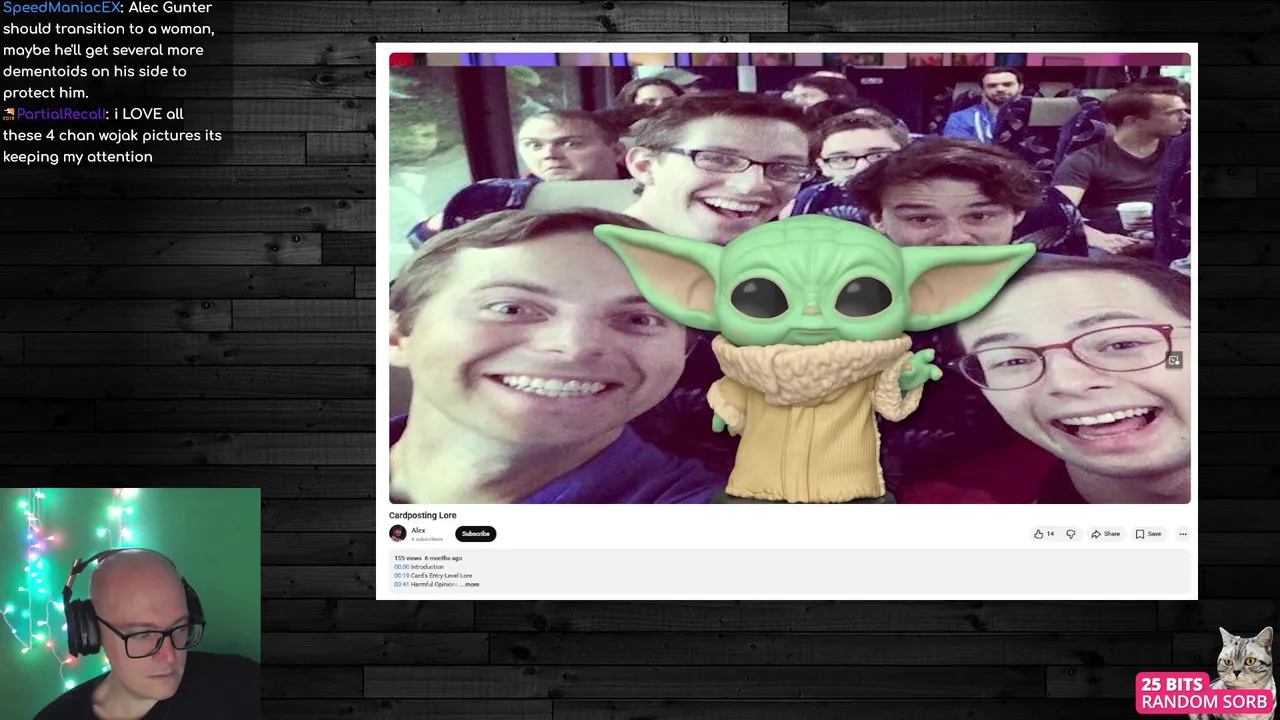Screen dimensions: 1280x720
Task: Like the Cardposting Lore video
Action: pos(1043,534)
